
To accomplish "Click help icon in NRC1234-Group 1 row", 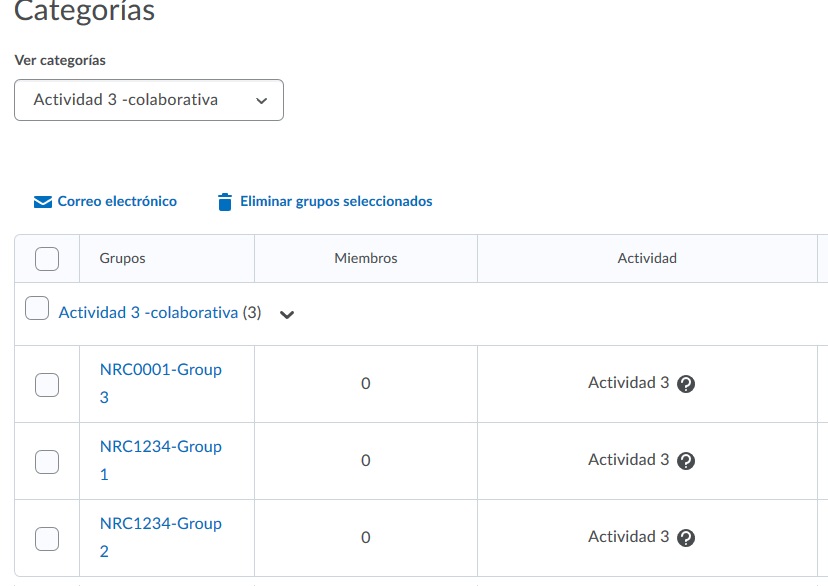I will (x=686, y=461).
